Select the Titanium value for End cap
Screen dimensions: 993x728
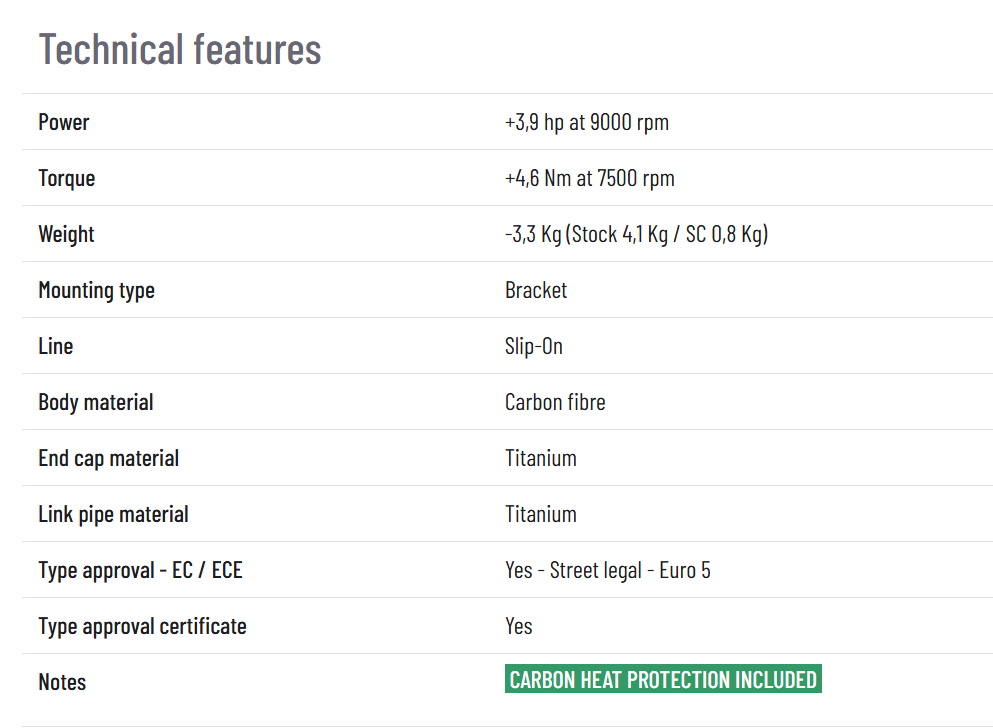pos(541,458)
